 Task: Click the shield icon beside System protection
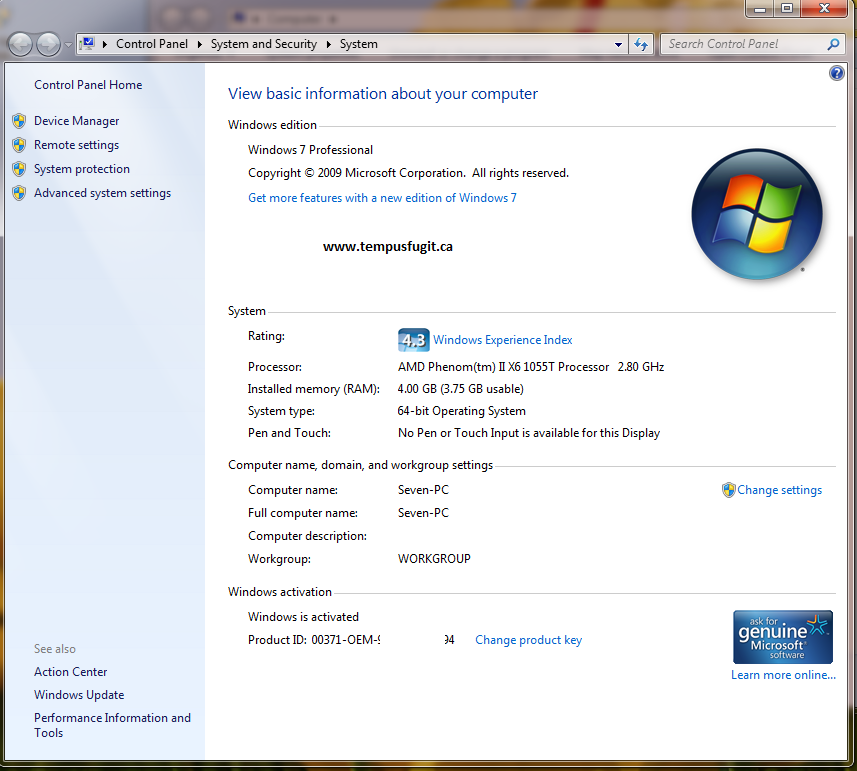[19, 169]
